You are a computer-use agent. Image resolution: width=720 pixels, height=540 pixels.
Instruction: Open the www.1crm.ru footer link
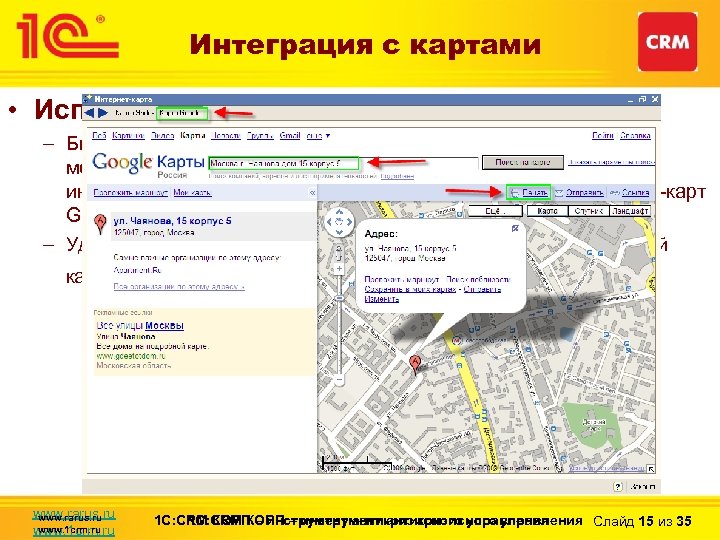(70, 530)
